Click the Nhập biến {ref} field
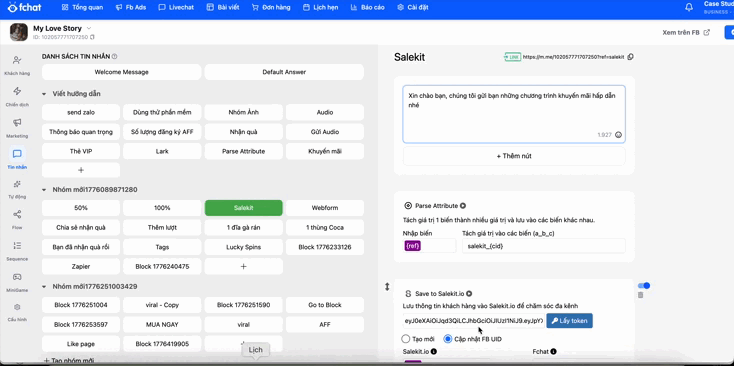 point(429,246)
